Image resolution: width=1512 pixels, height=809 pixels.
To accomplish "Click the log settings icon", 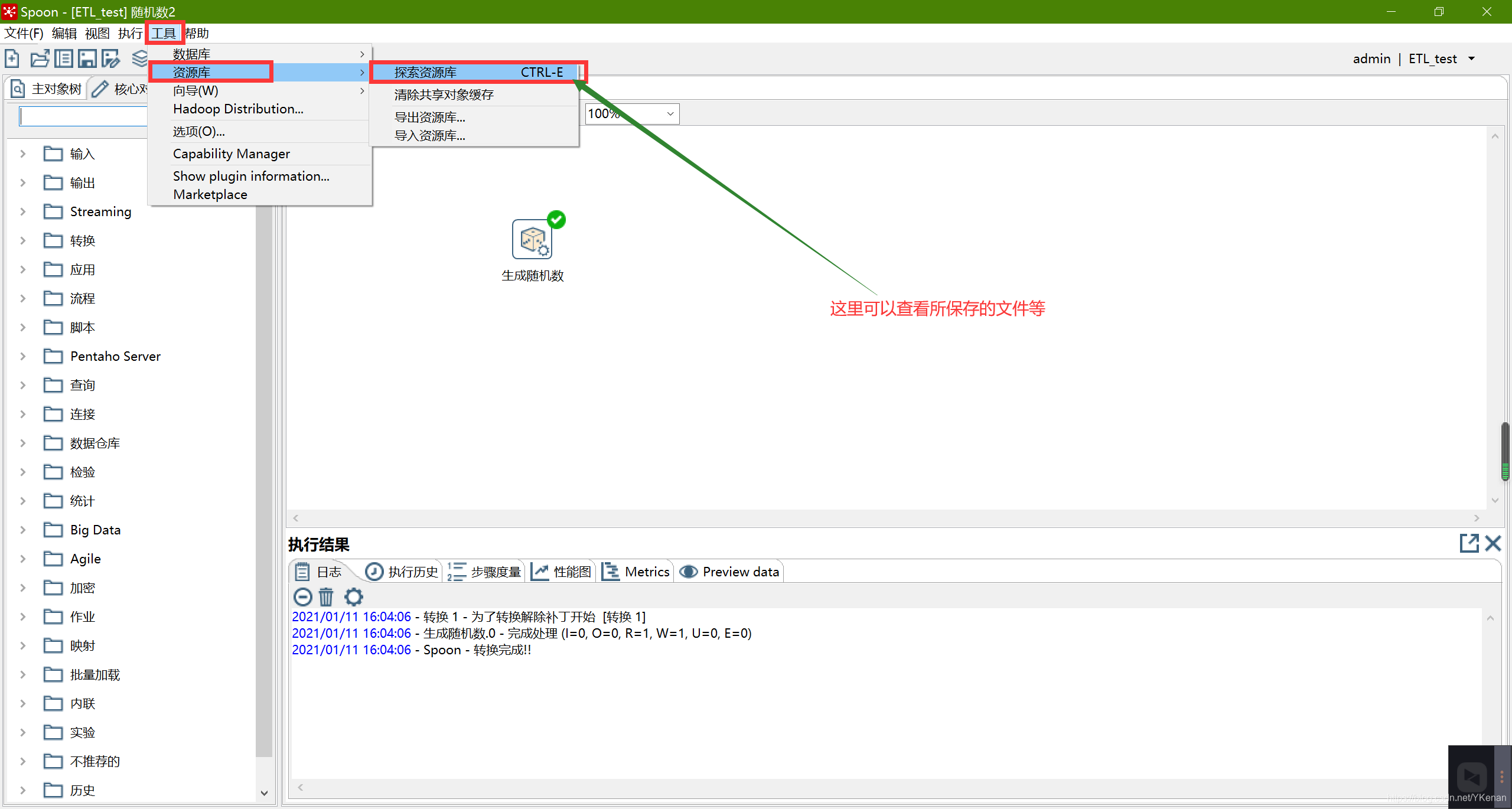I will (x=354, y=597).
